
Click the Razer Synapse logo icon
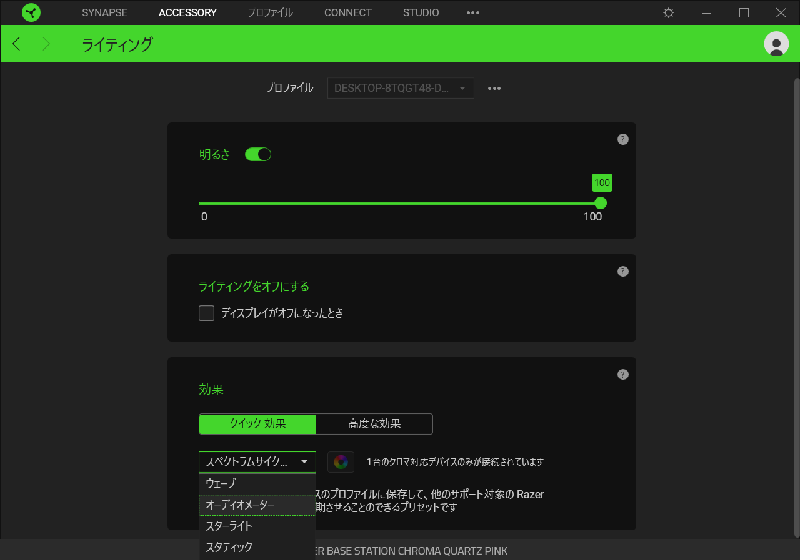click(31, 12)
